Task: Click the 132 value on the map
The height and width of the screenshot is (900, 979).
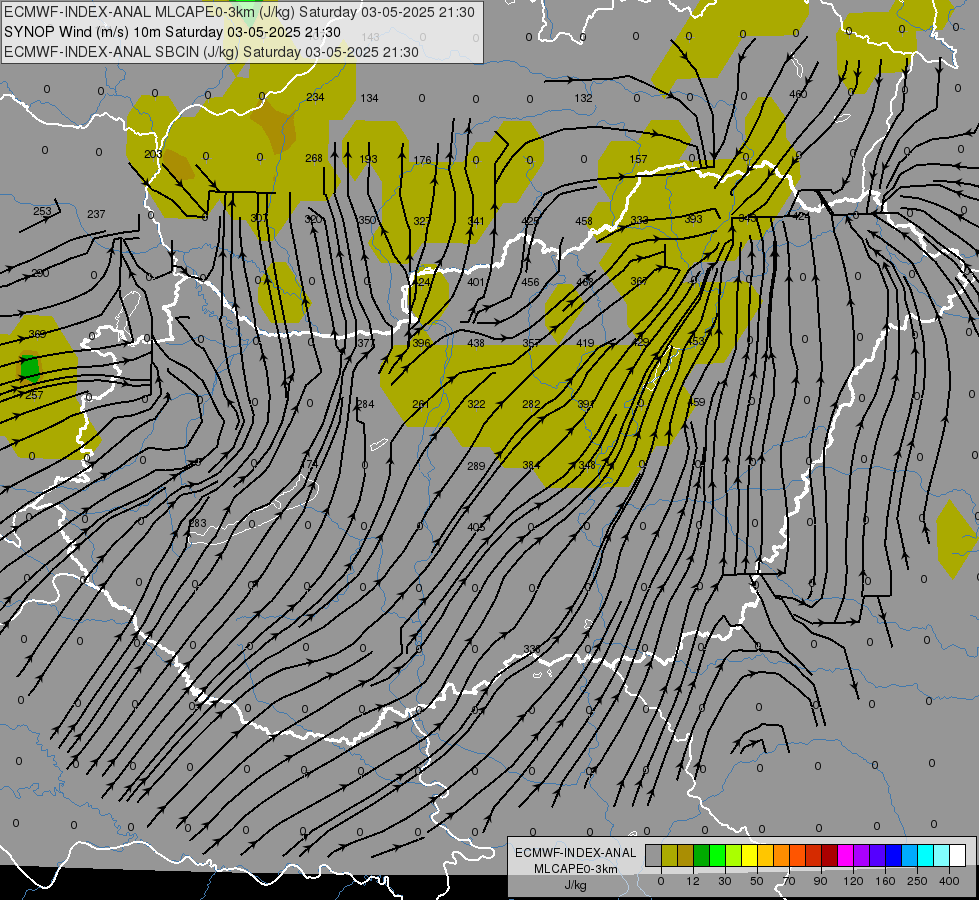Action: pyautogui.click(x=583, y=98)
